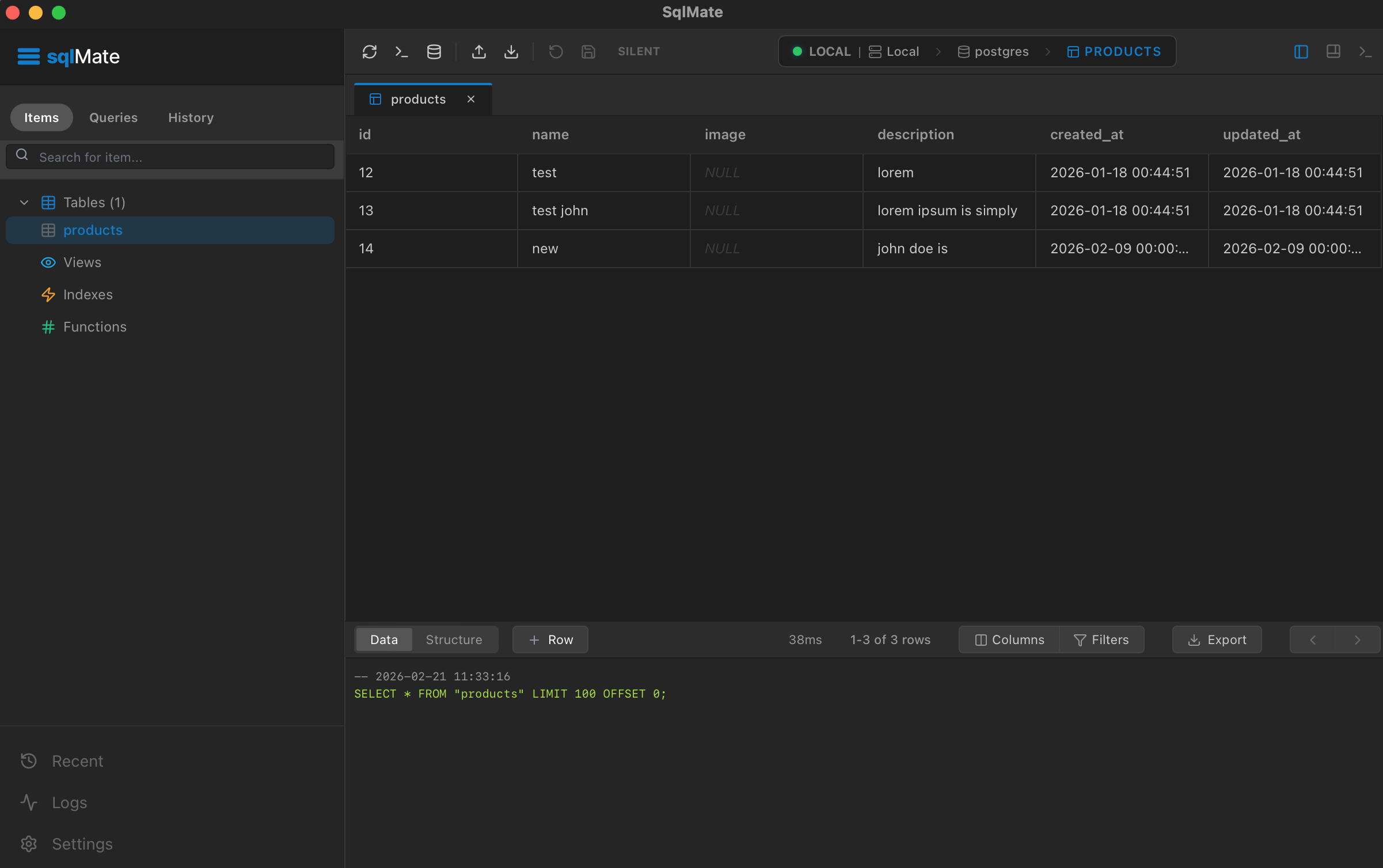Open the Filters panel
The image size is (1383, 868).
[x=1101, y=639]
